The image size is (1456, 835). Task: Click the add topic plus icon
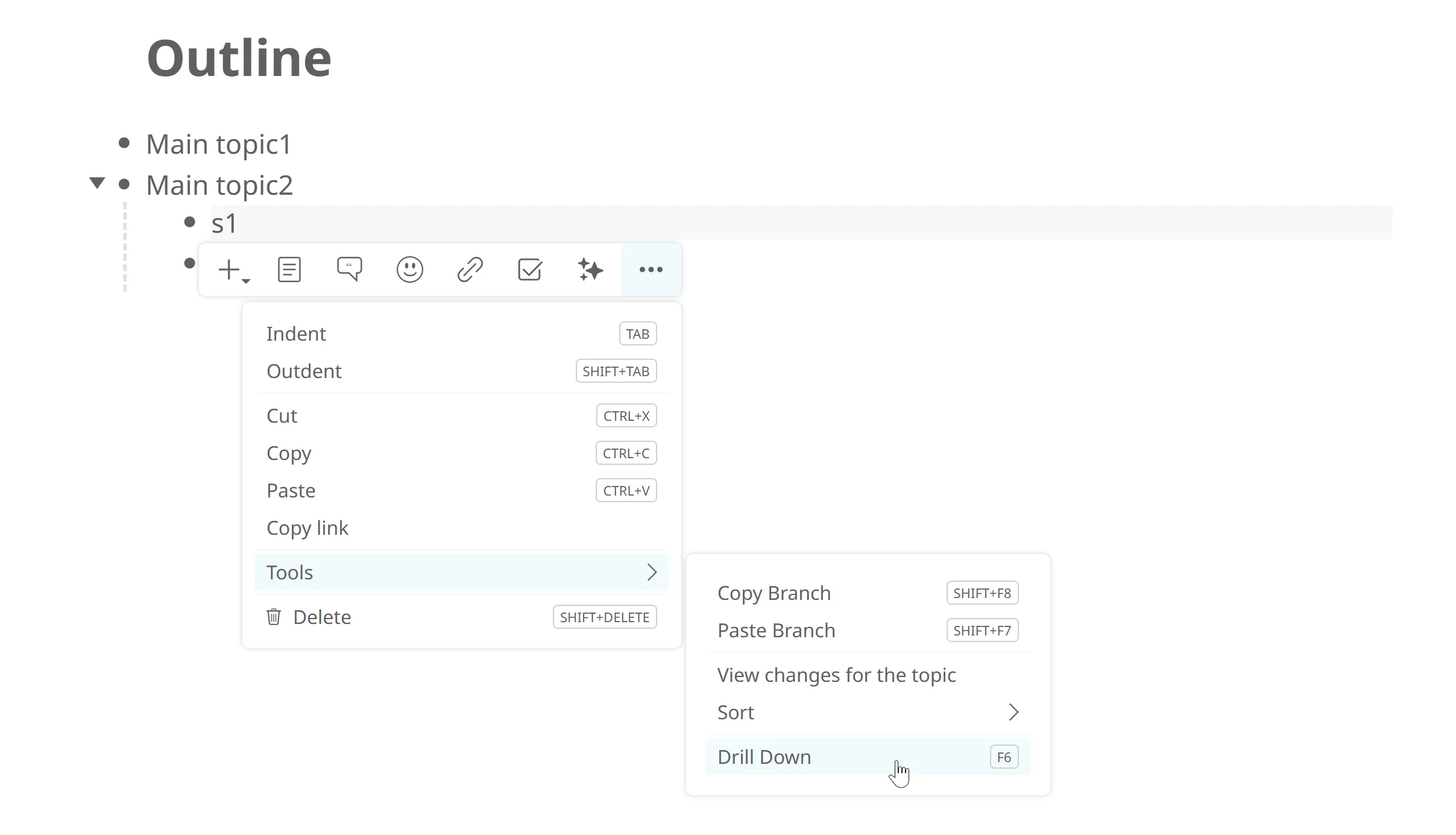tap(230, 269)
